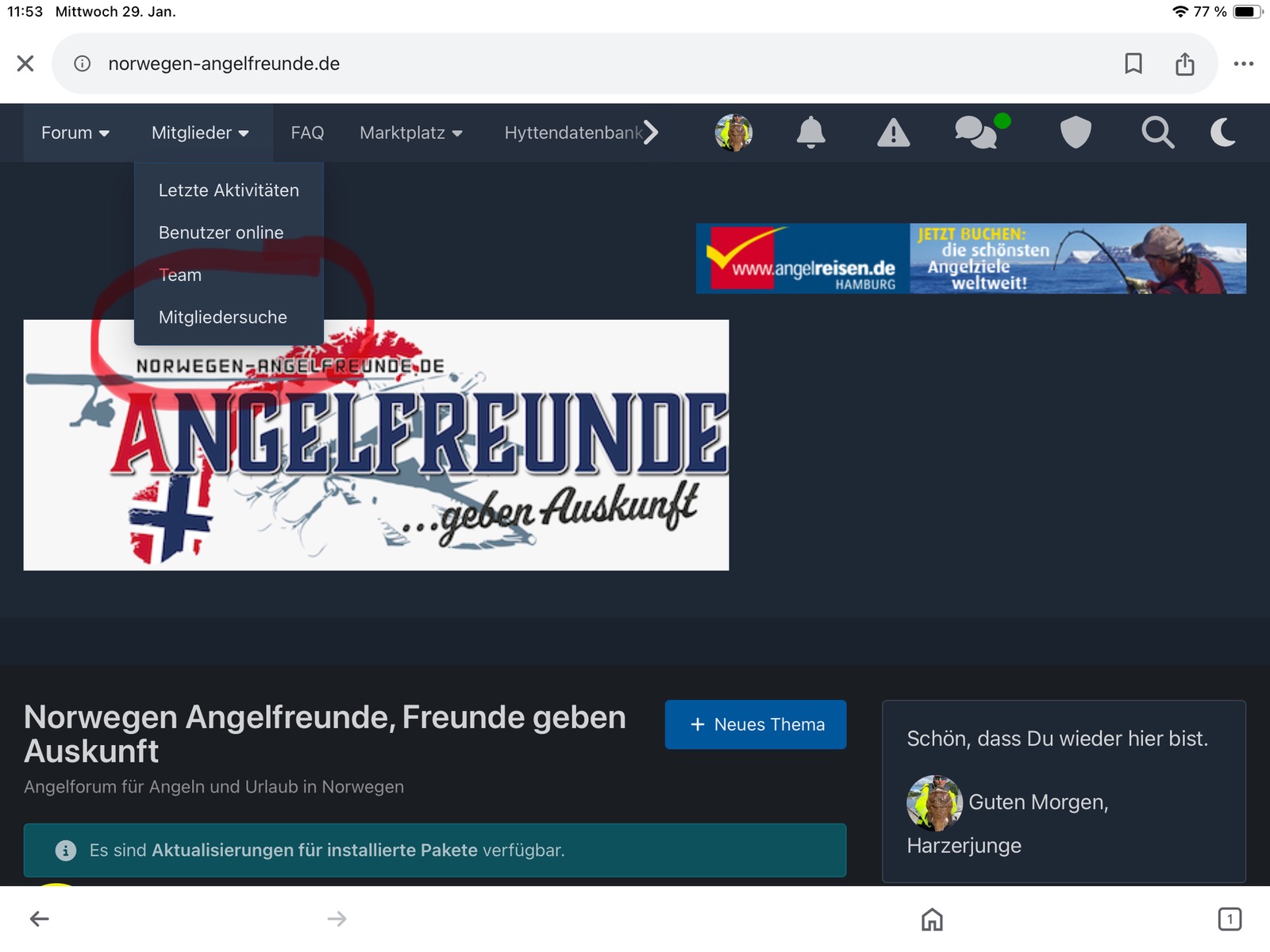Screen dimensions: 1270x952
Task: Toggle dark mode with moon icon
Action: pos(1223,132)
